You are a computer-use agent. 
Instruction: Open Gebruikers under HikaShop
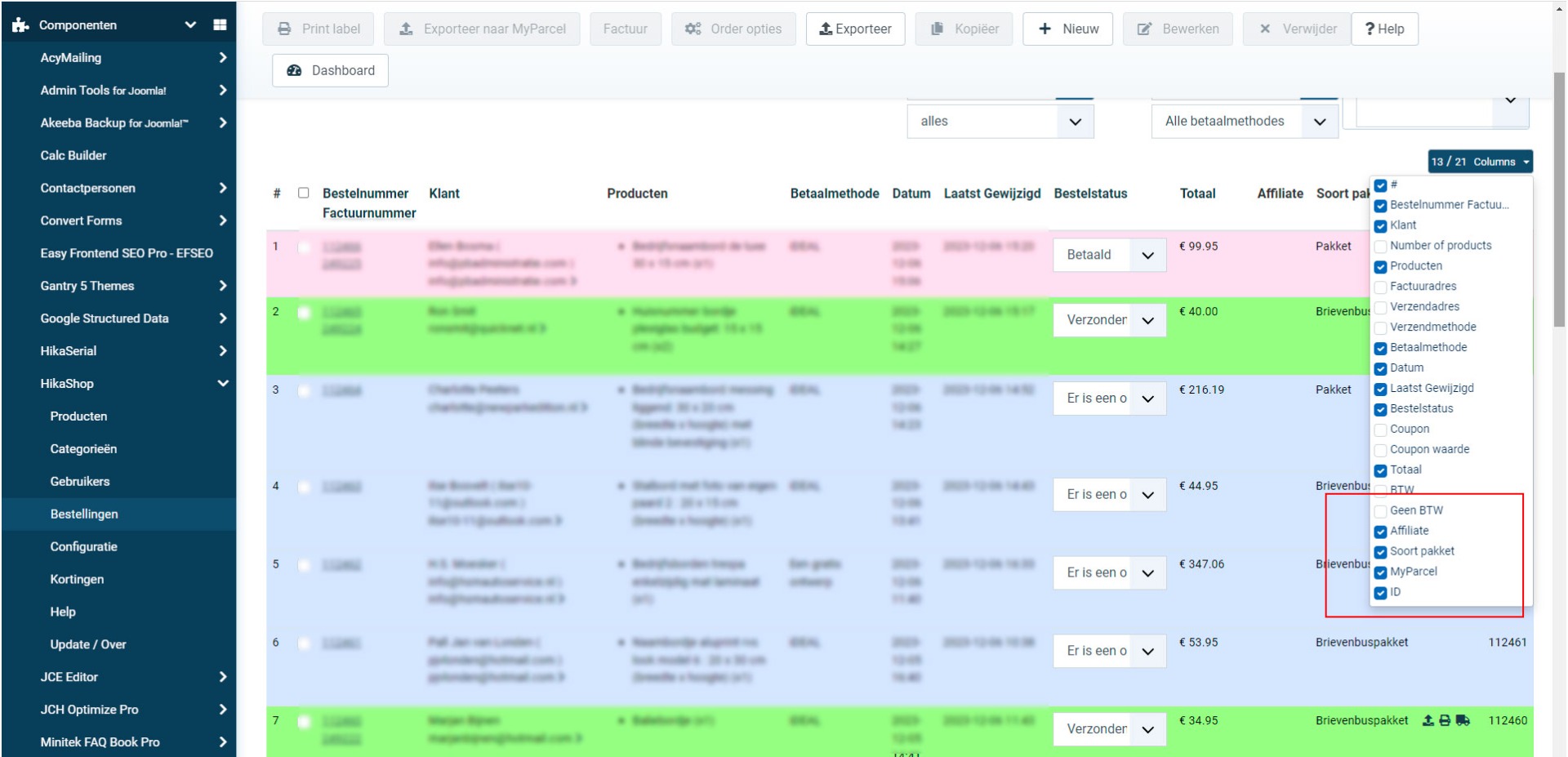coord(80,481)
